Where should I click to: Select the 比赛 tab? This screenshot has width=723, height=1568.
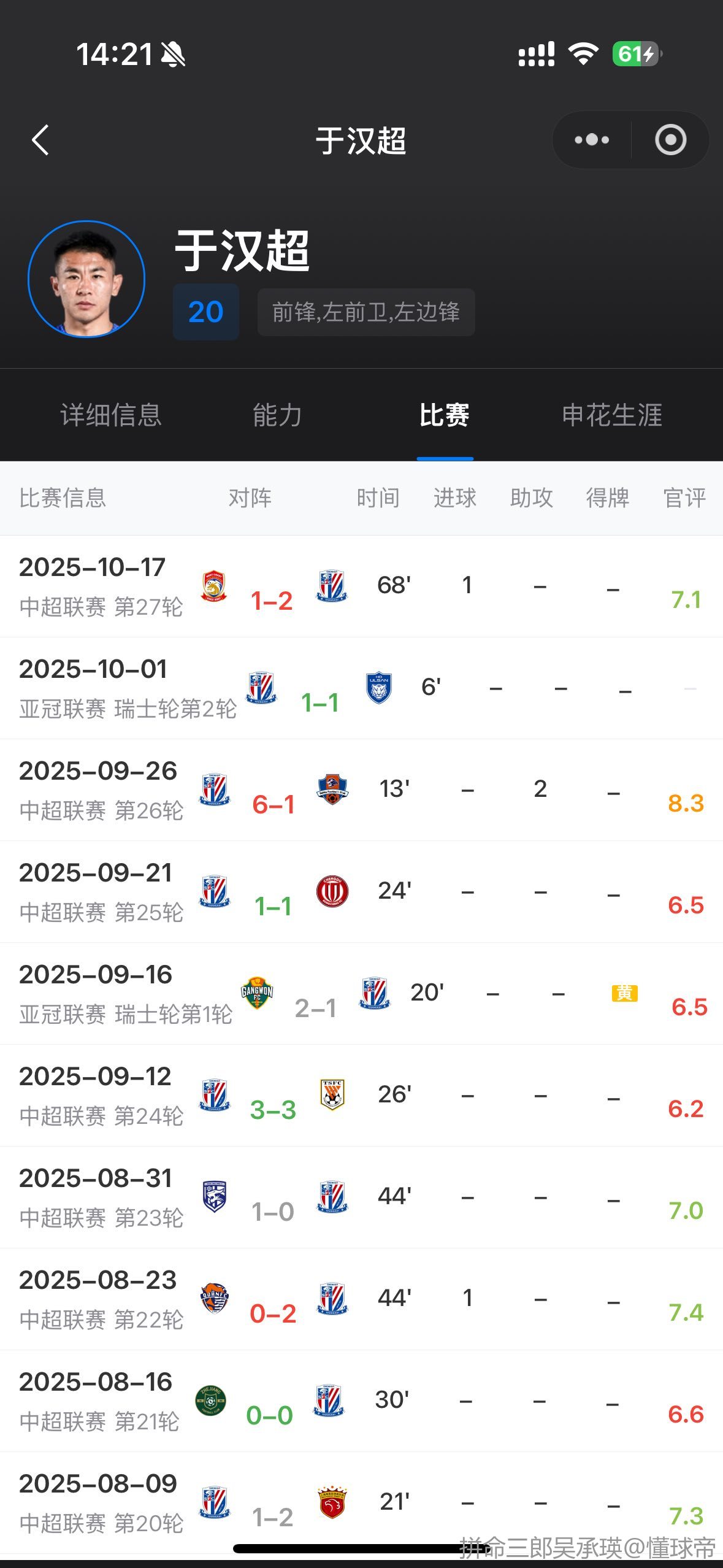click(x=445, y=415)
